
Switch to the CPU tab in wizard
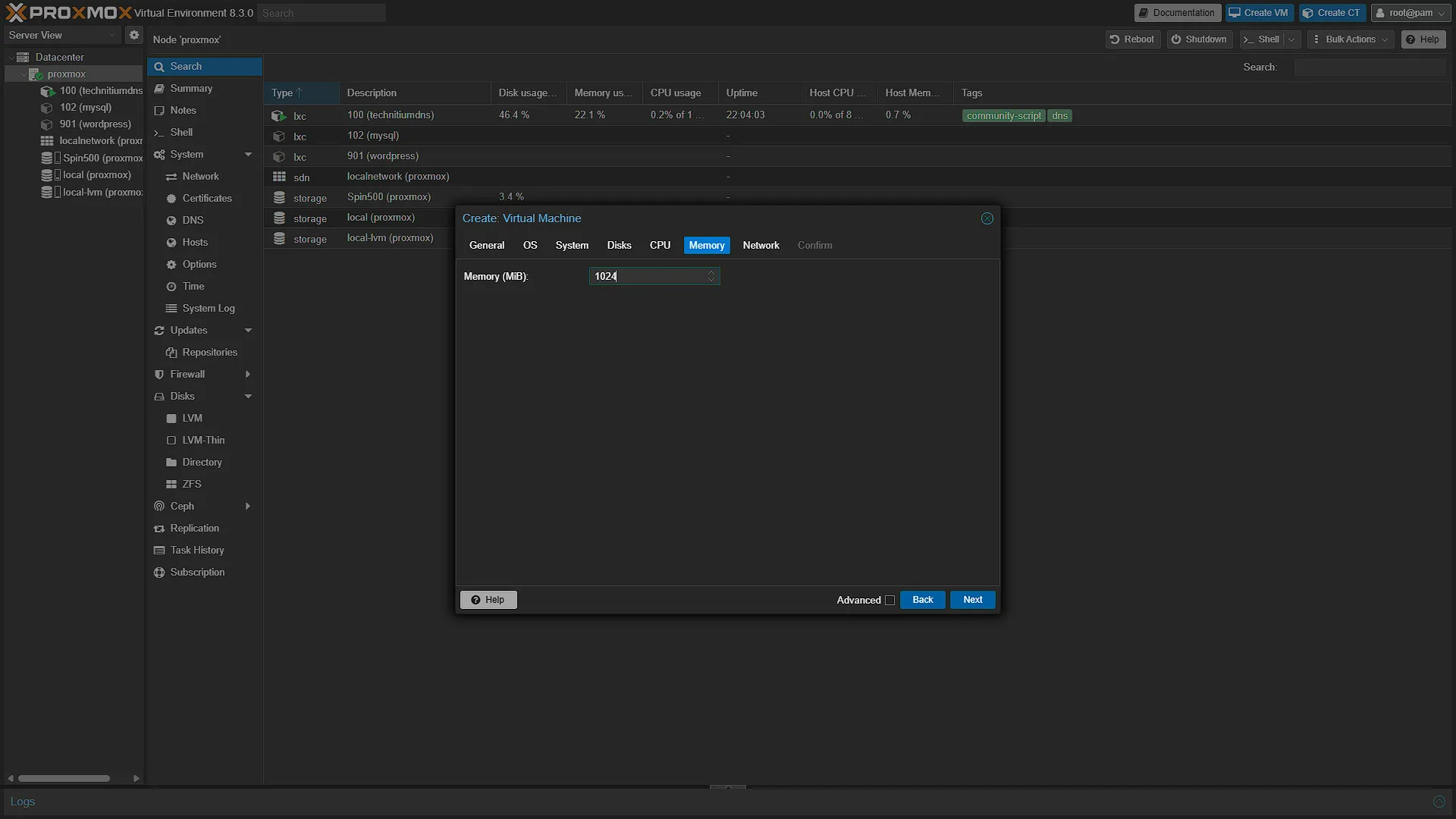[x=660, y=246]
